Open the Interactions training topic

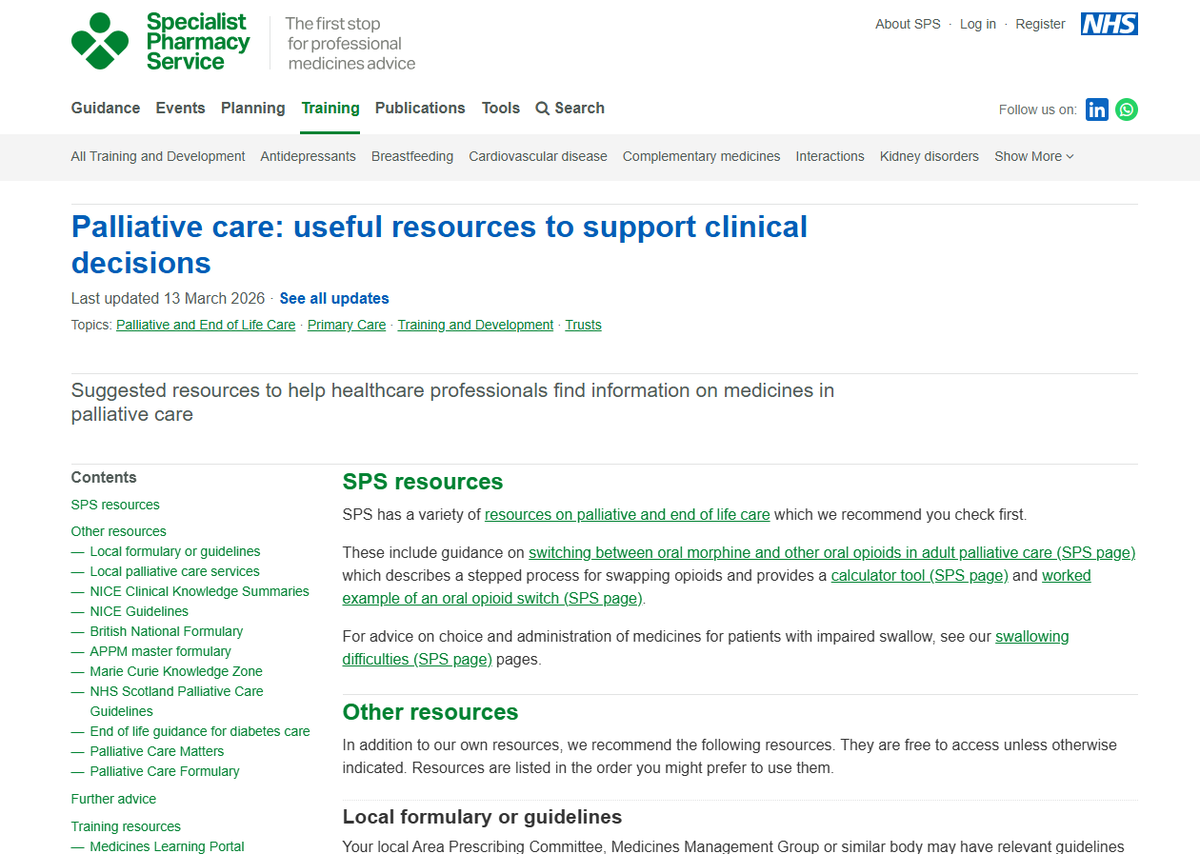pos(830,156)
